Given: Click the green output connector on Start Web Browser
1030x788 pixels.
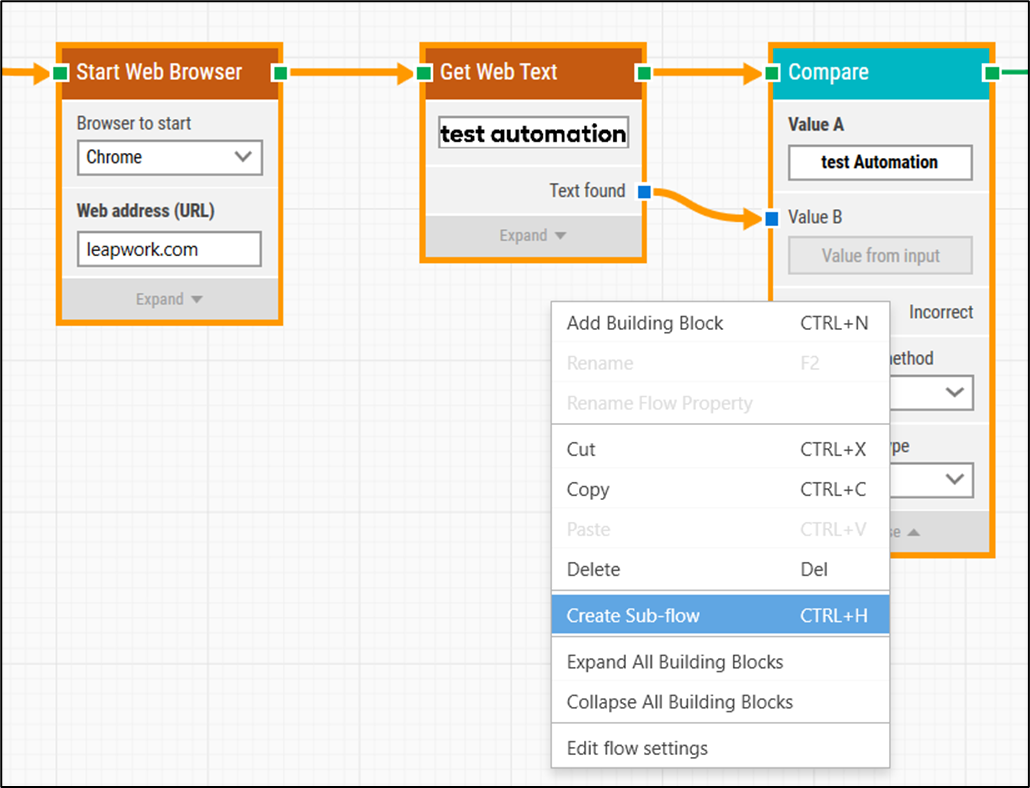Looking at the screenshot, I should coord(281,72).
